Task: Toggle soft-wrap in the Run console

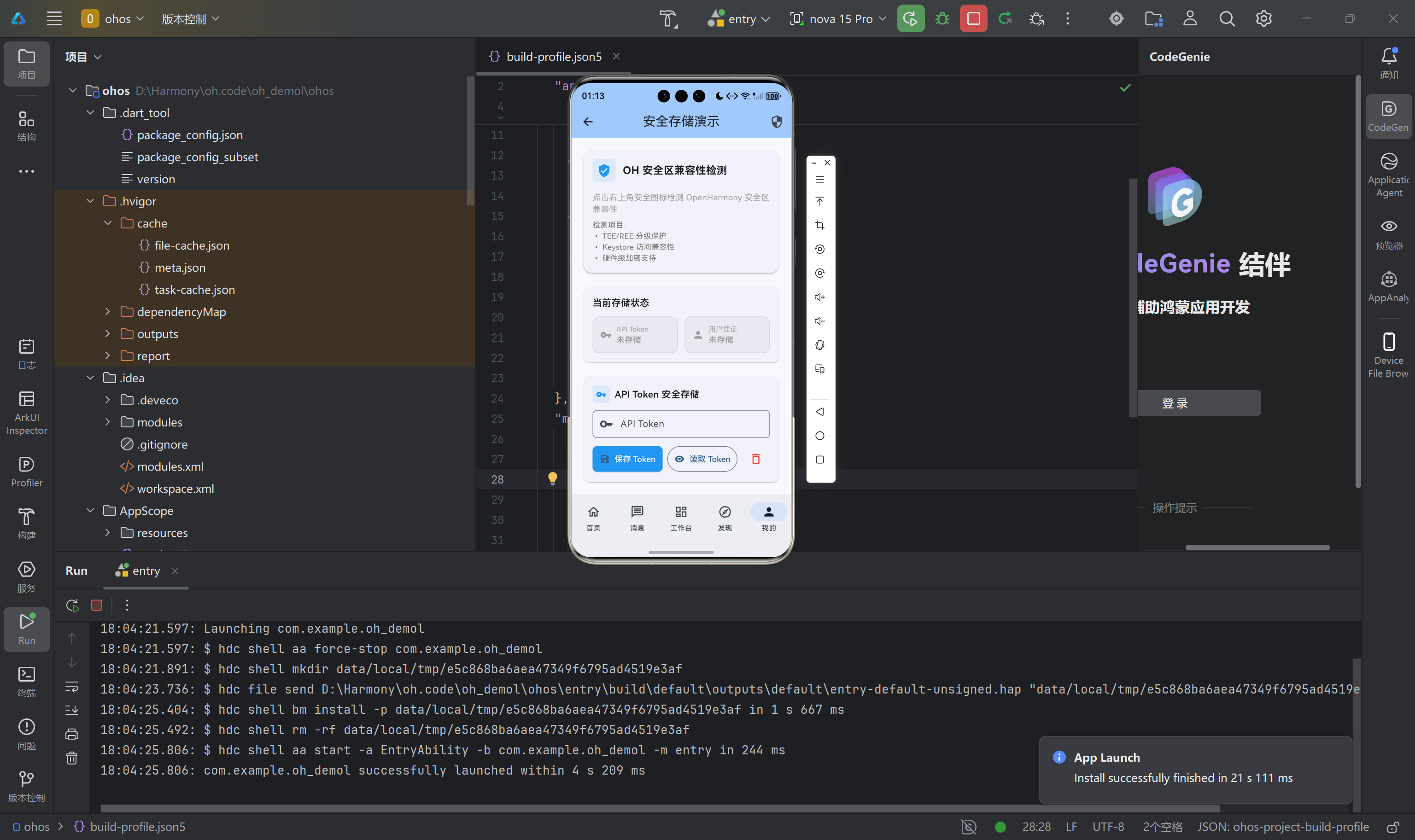Action: click(72, 687)
